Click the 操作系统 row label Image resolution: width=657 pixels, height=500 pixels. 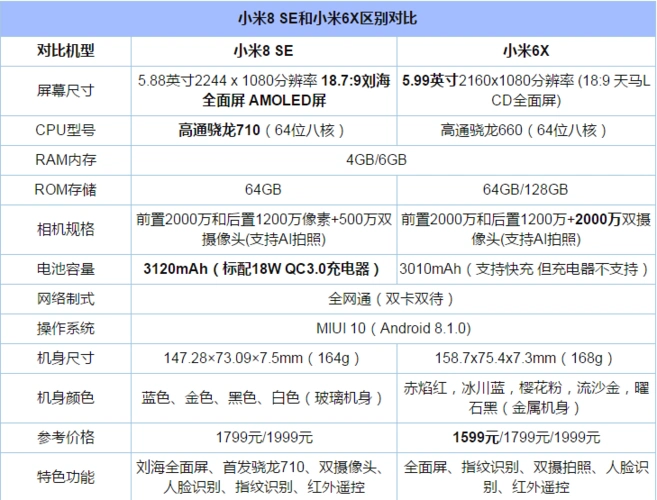pyautogui.click(x=66, y=328)
